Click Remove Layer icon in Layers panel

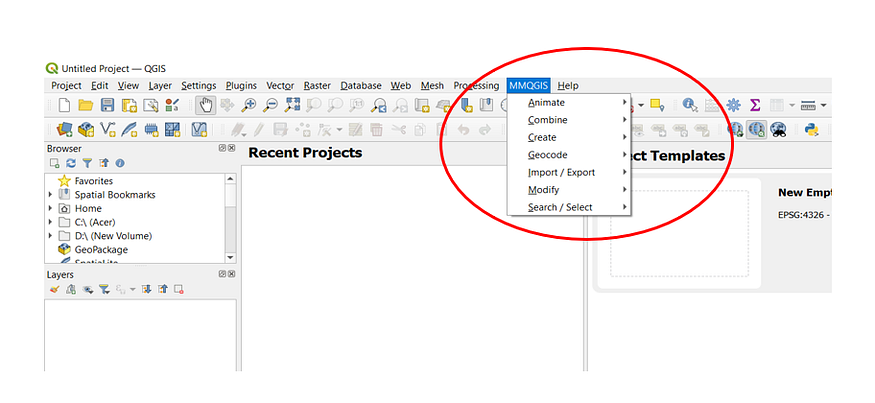[x=179, y=289]
